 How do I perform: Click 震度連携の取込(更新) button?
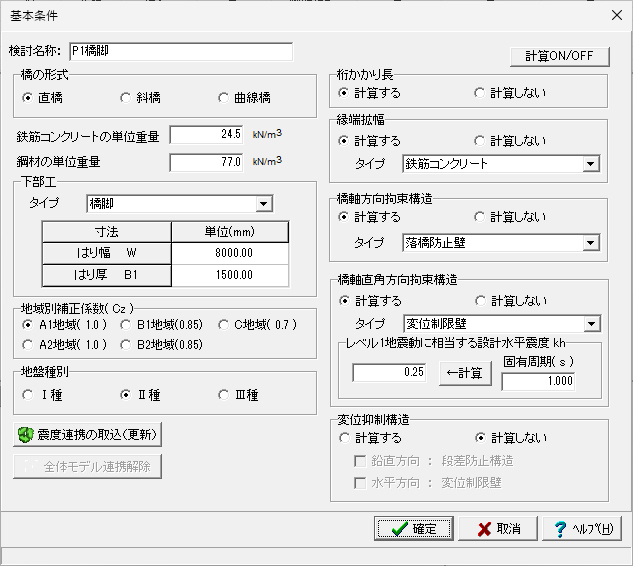click(88, 435)
